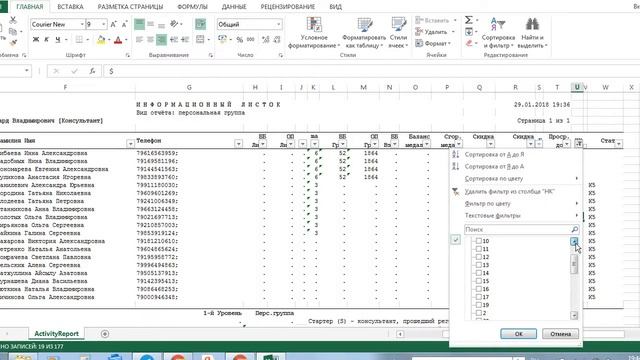Screen dimensions: 640x360
Task: Decrease indent in the alignment group
Action: pos(174,40)
